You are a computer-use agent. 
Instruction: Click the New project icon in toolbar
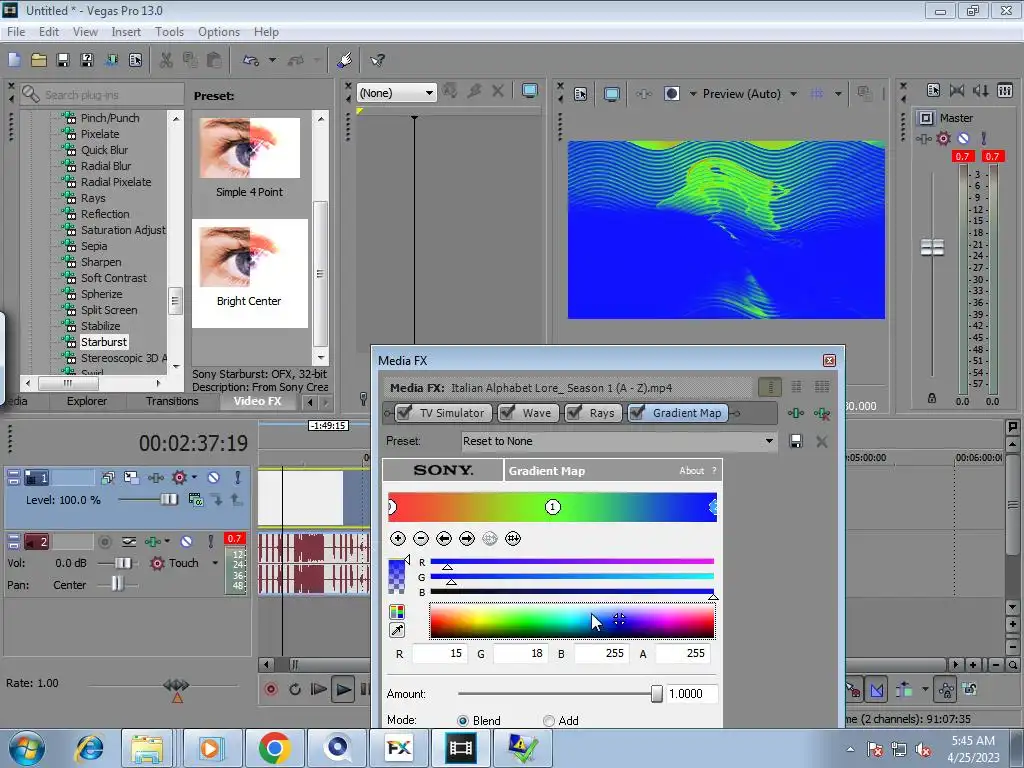tap(14, 60)
